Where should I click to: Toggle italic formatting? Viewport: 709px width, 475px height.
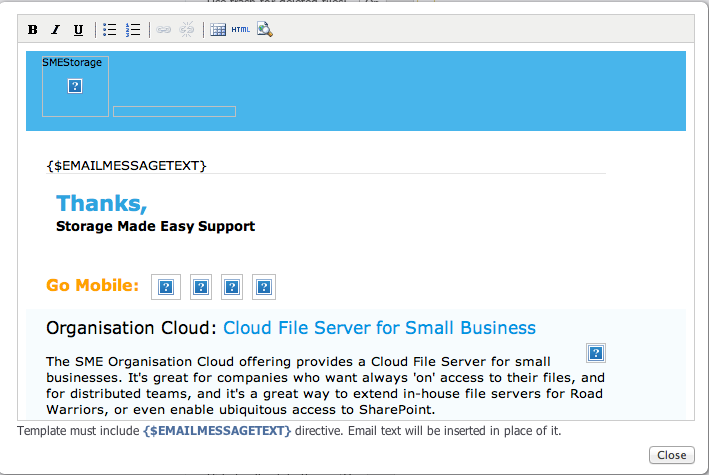coord(55,30)
